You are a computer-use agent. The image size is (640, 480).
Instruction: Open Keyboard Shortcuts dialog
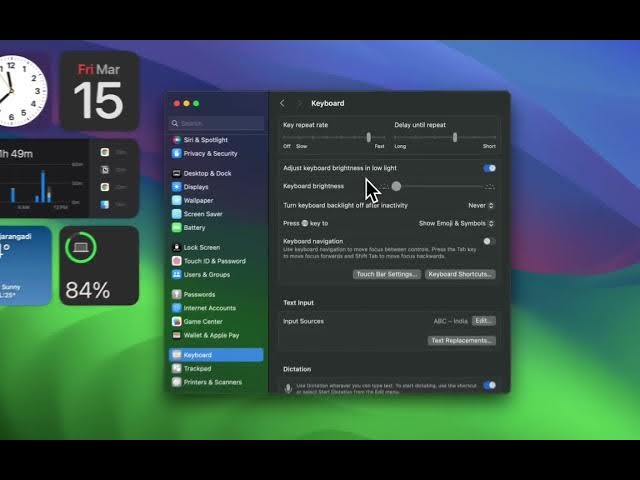pyautogui.click(x=460, y=274)
